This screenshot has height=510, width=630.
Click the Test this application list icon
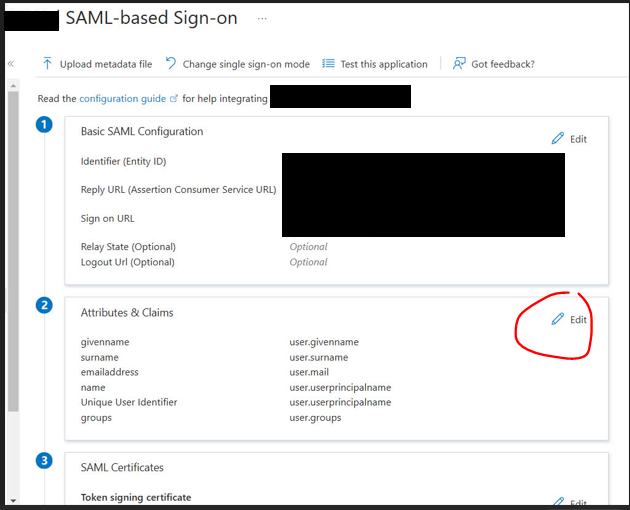(x=328, y=63)
